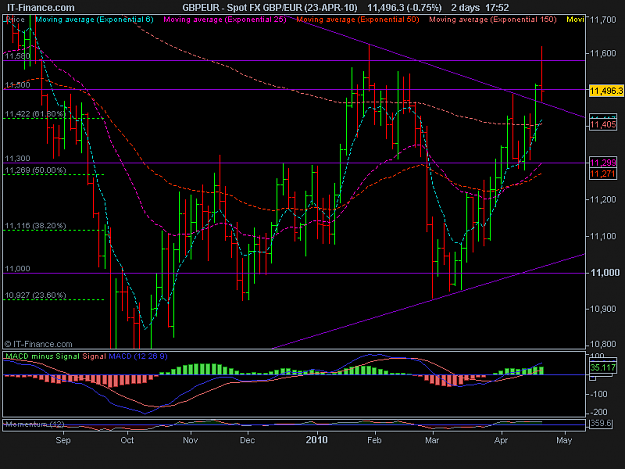Click the red 'Signal' indicator label
625x469 pixels.
coord(94,356)
